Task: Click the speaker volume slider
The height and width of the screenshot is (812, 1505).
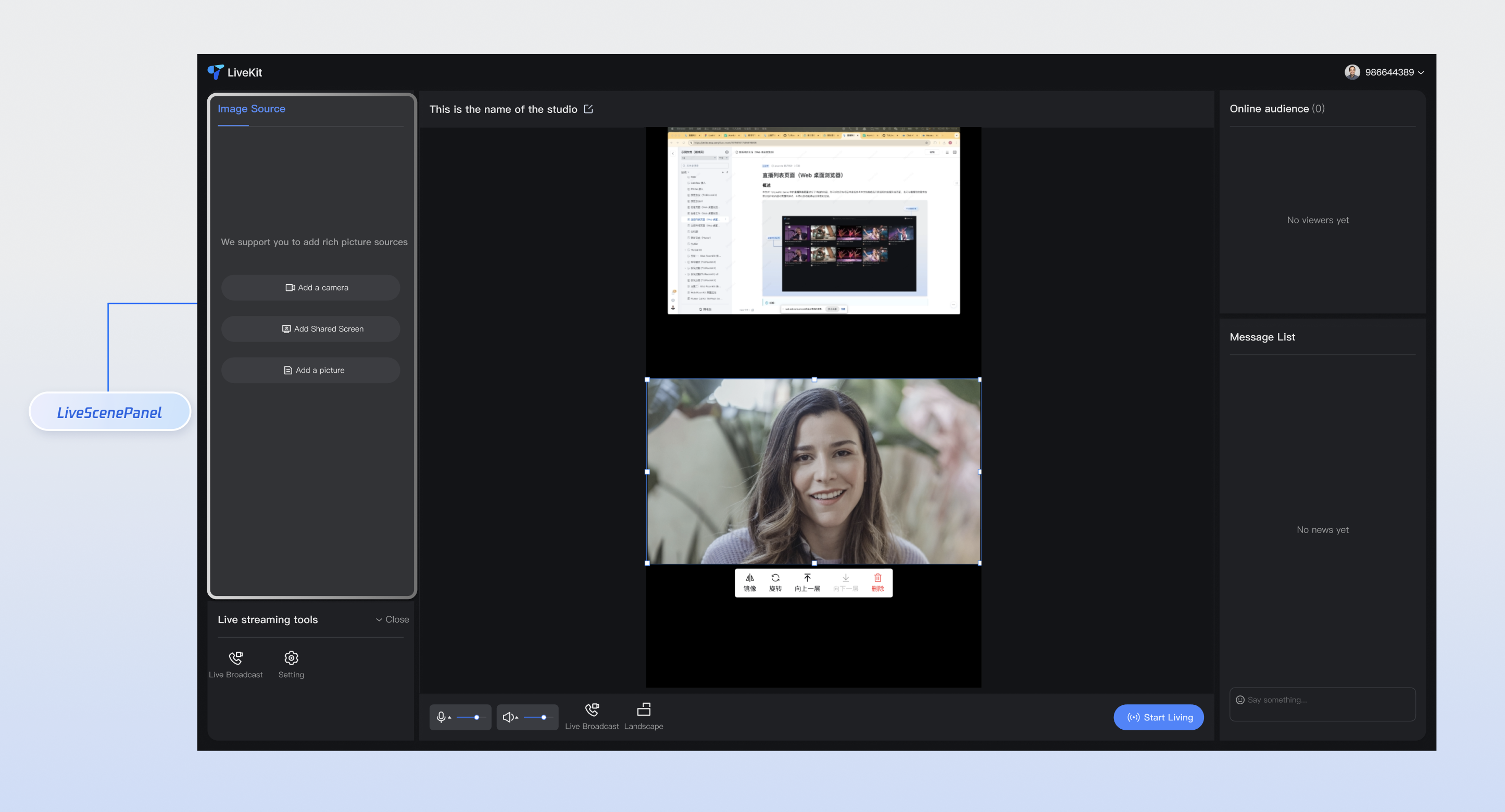Action: click(536, 717)
